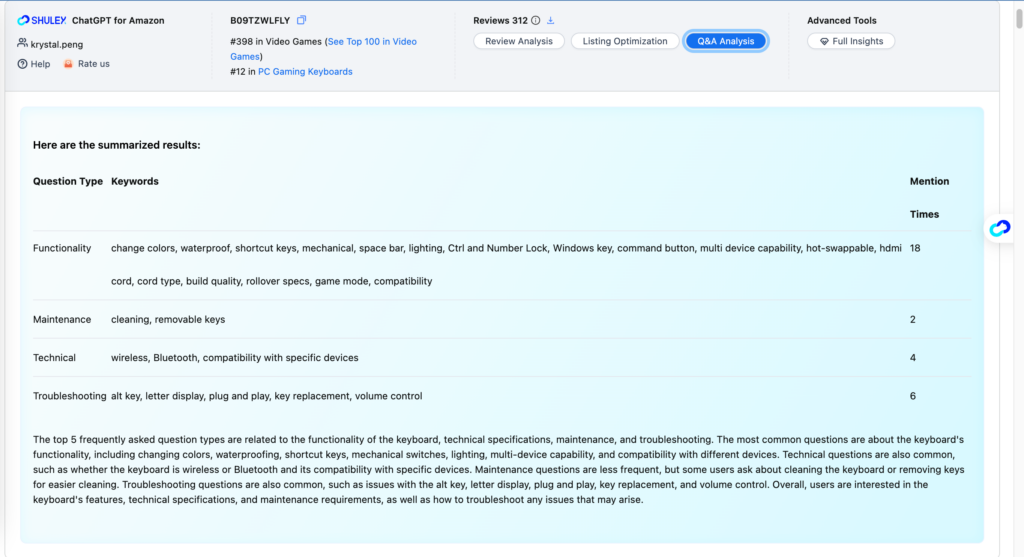Click the Advanced Tools heading
1024x557 pixels.
point(842,20)
